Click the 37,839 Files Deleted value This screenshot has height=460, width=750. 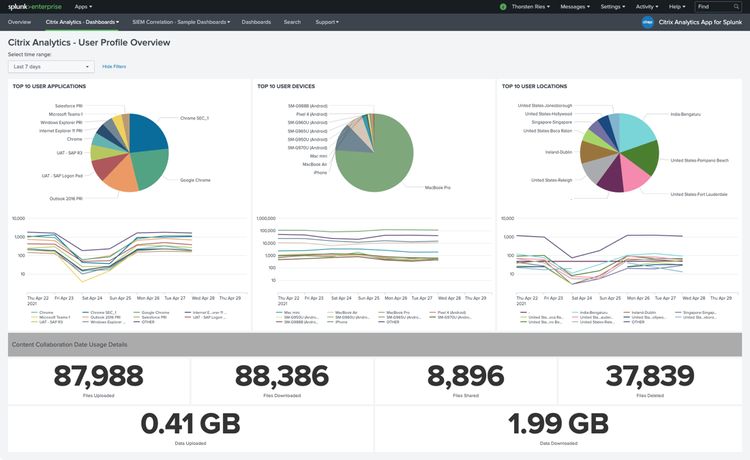pyautogui.click(x=650, y=376)
